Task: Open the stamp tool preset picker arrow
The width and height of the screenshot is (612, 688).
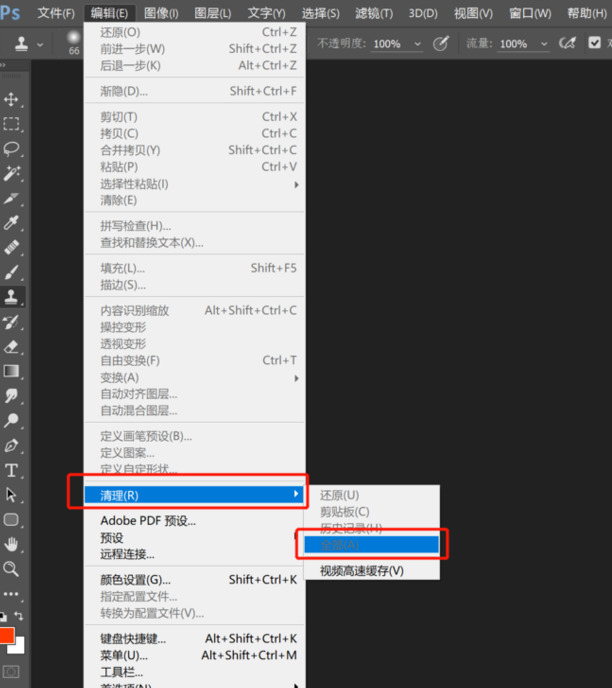Action: (x=40, y=44)
